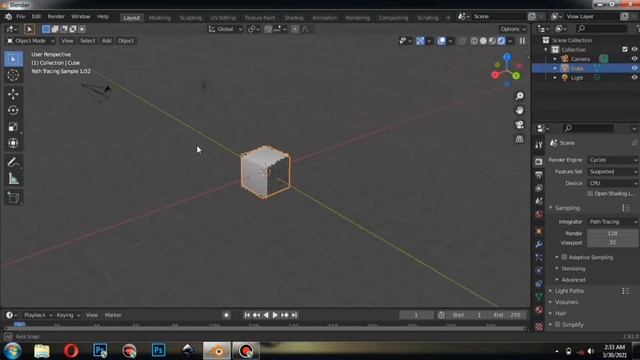Enable Adaptive Sampling checkbox
This screenshot has height=360, width=640.
[x=564, y=257]
